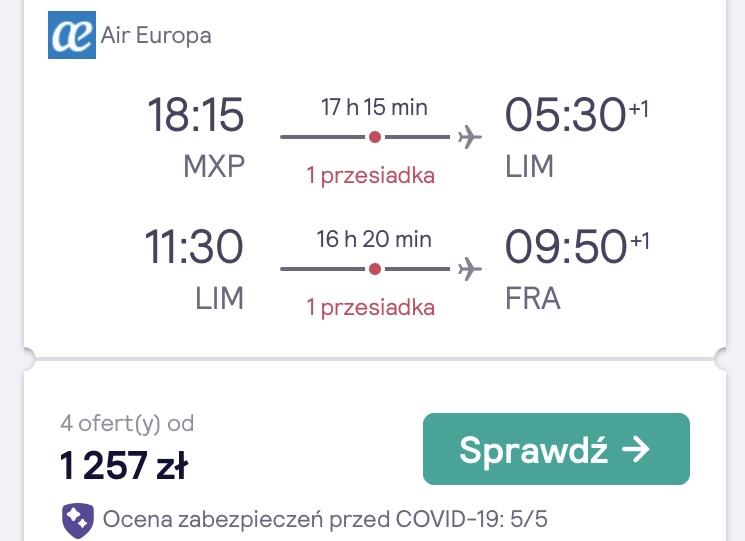Click the return stopover red dot
Image resolution: width=745 pixels, height=541 pixels.
coord(375,269)
